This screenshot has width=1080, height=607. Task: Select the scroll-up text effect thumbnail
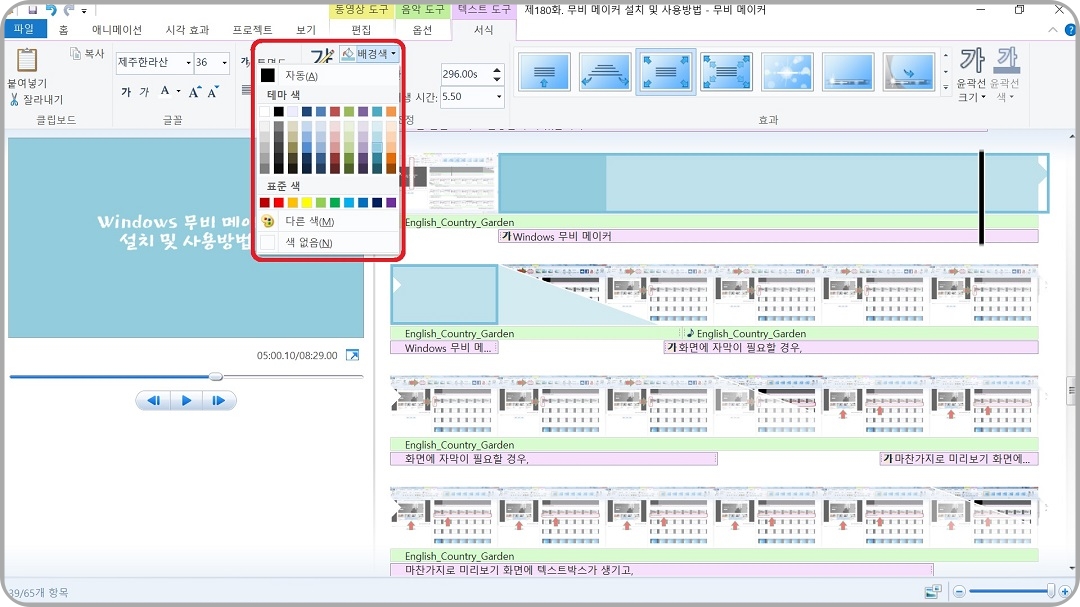click(x=544, y=72)
